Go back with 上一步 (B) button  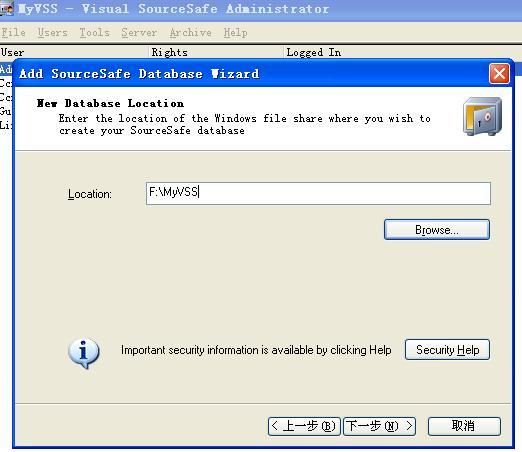[x=304, y=426]
